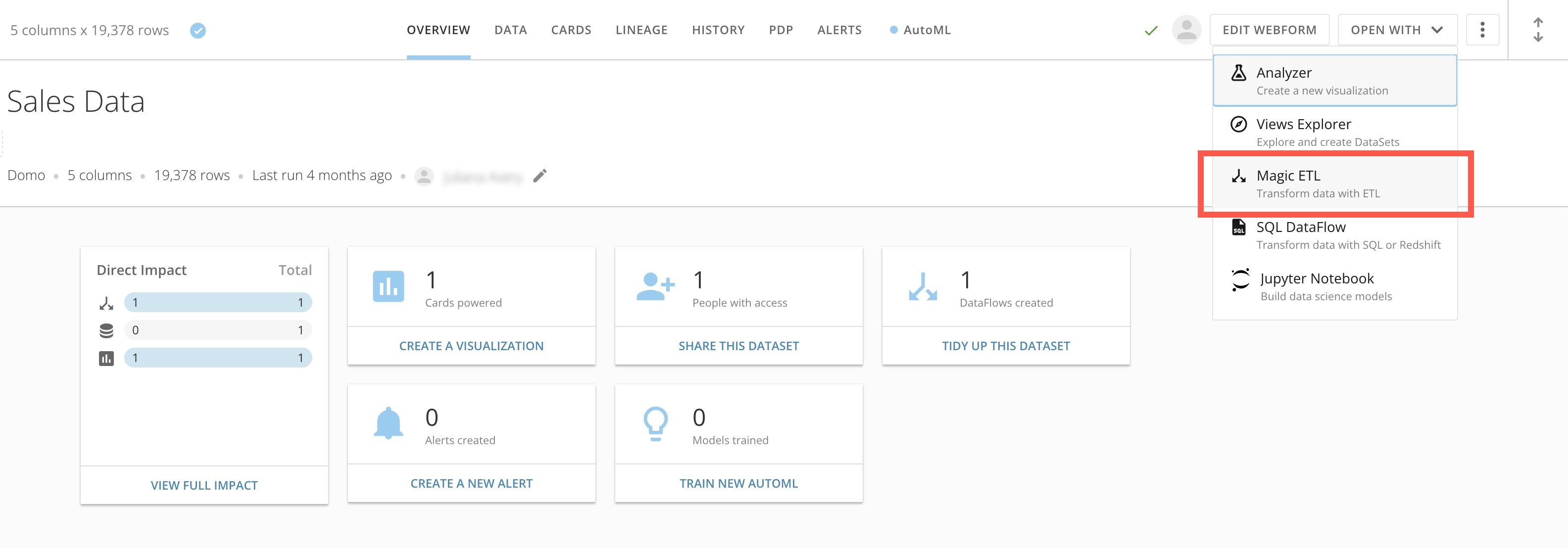
Task: Select the Analyzer flask icon
Action: tap(1239, 73)
